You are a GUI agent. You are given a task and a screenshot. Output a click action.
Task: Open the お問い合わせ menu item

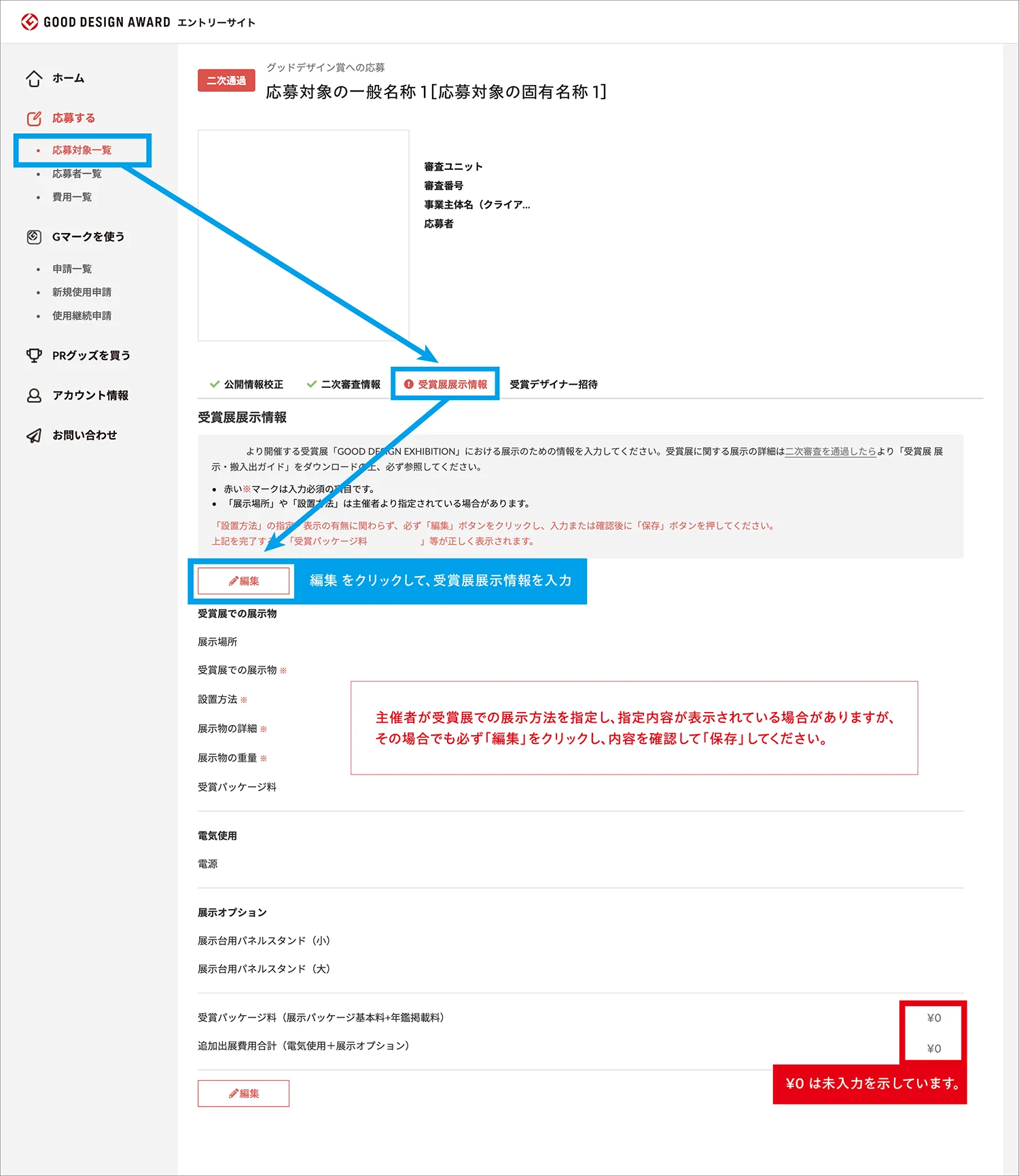click(85, 435)
